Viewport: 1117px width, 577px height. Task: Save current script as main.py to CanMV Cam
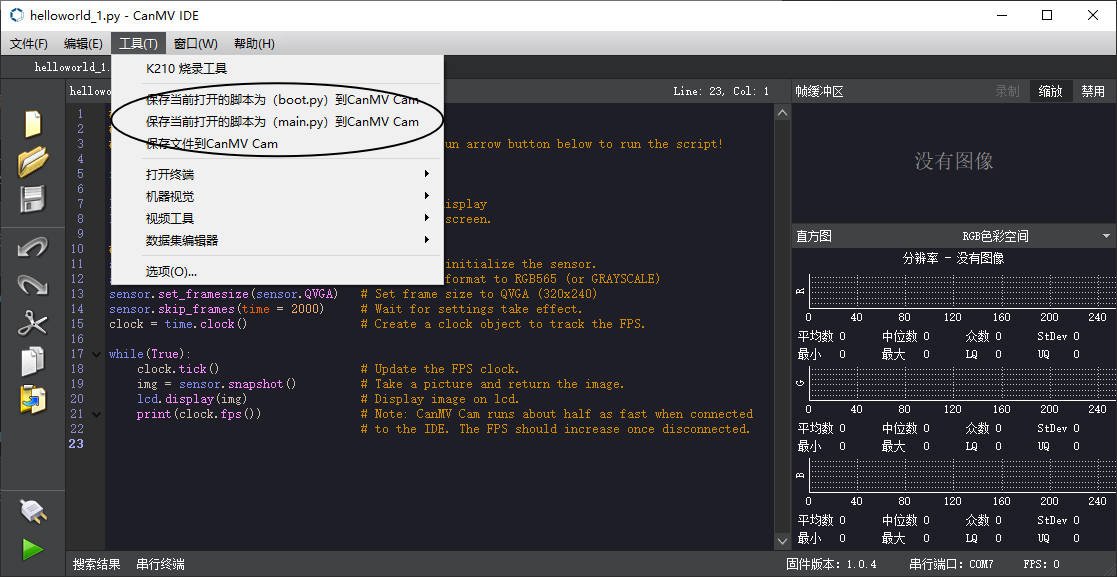tap(278, 122)
